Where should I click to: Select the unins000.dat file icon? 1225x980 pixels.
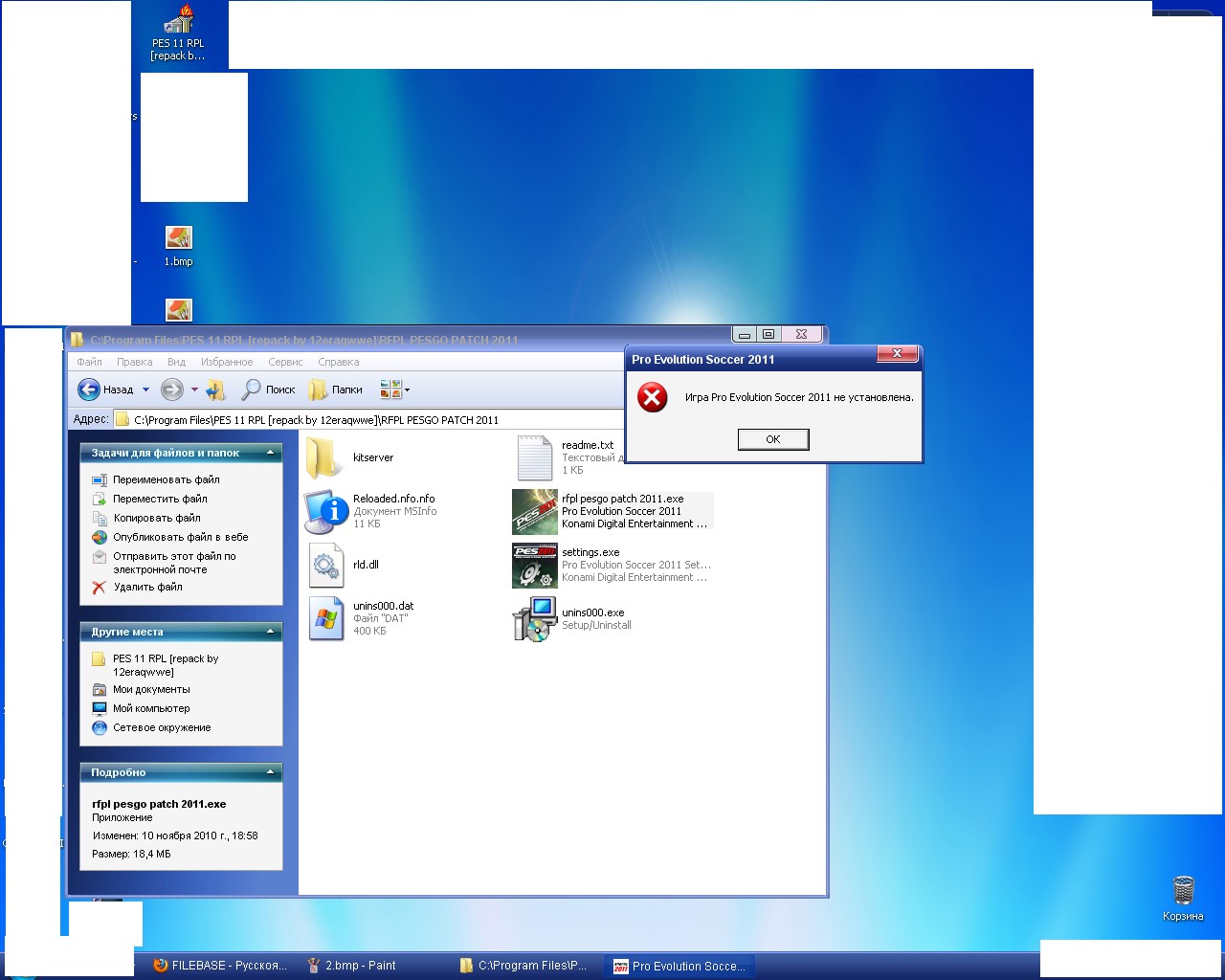tap(326, 618)
